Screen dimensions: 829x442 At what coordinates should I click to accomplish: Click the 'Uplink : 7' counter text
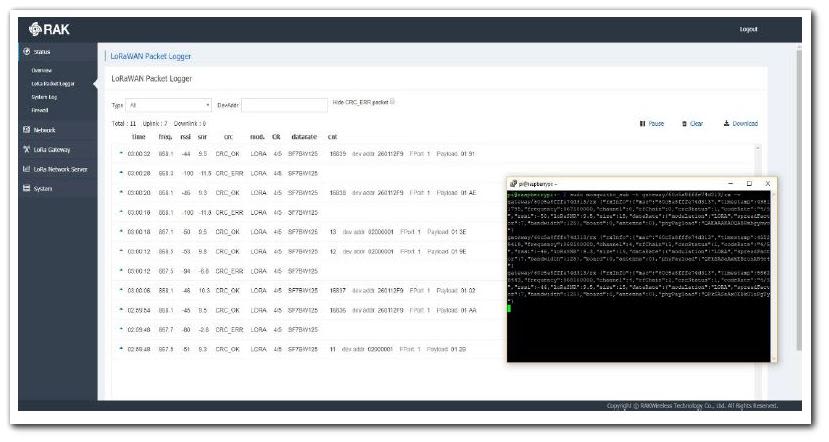point(155,123)
